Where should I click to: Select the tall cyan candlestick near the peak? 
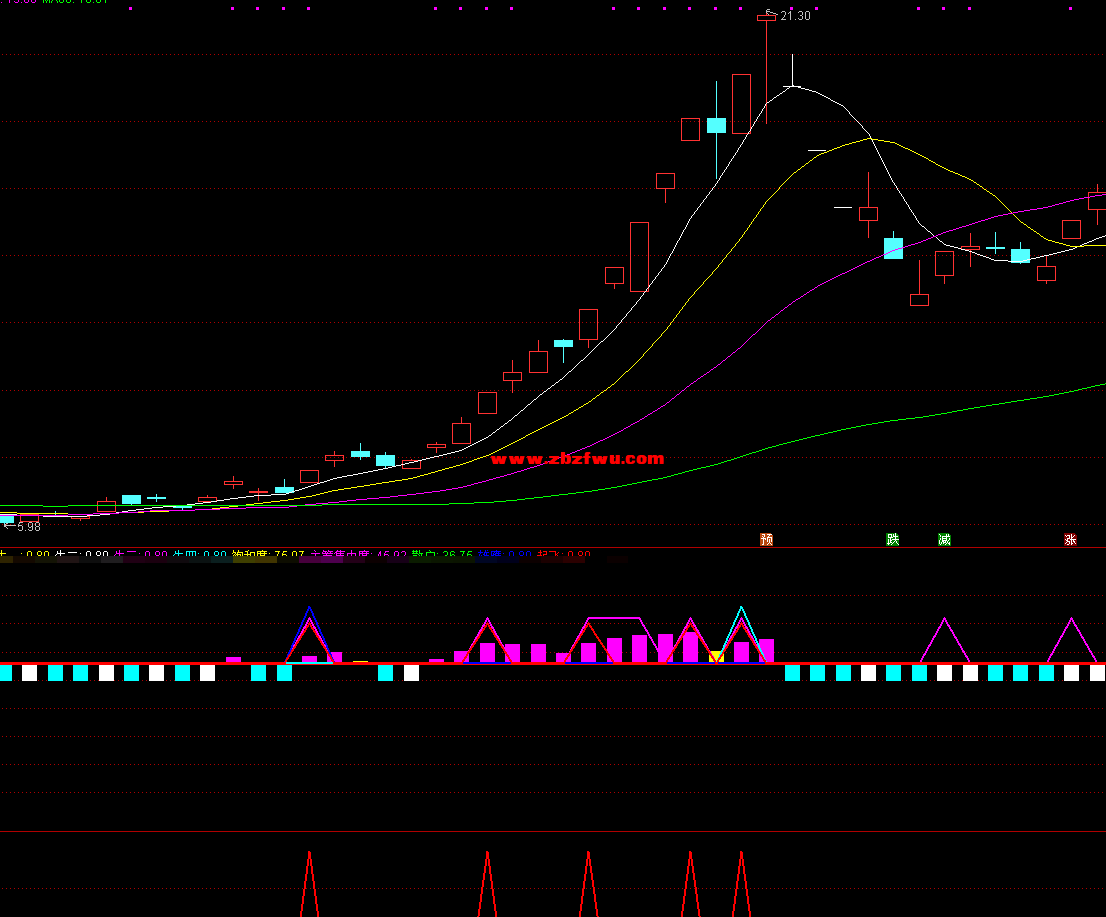point(716,126)
